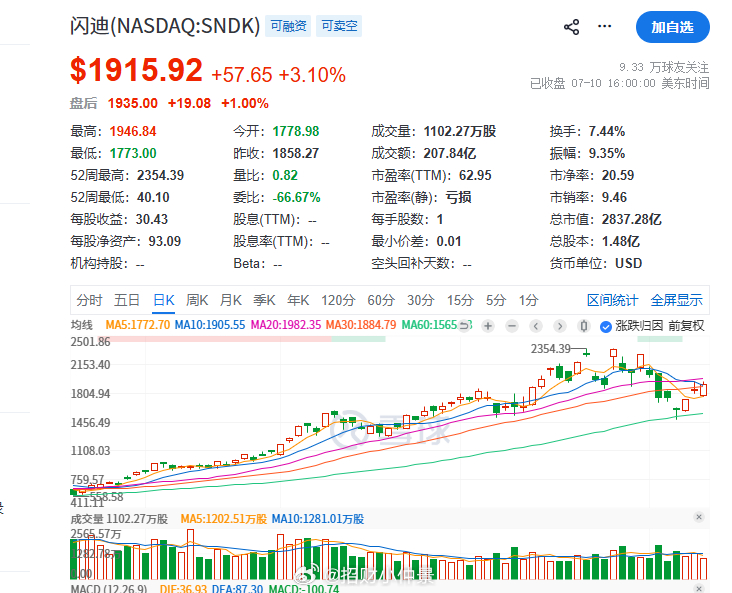Select the 周K tab
Image resolution: width=732 pixels, height=593 pixels.
tap(197, 300)
